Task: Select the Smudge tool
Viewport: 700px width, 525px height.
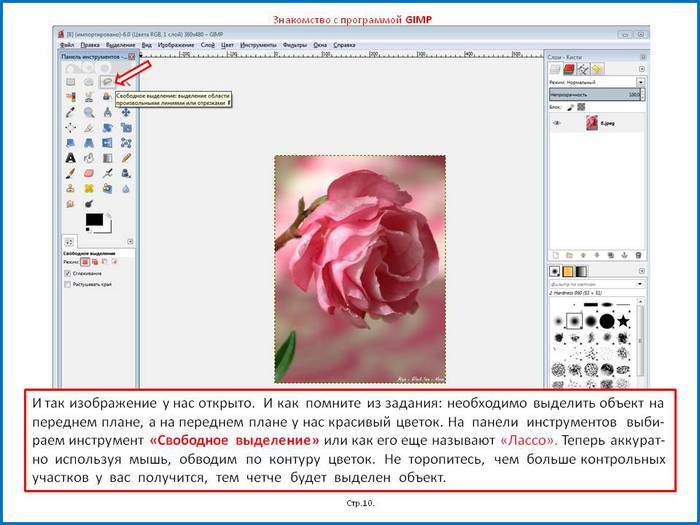Action: coord(71,204)
